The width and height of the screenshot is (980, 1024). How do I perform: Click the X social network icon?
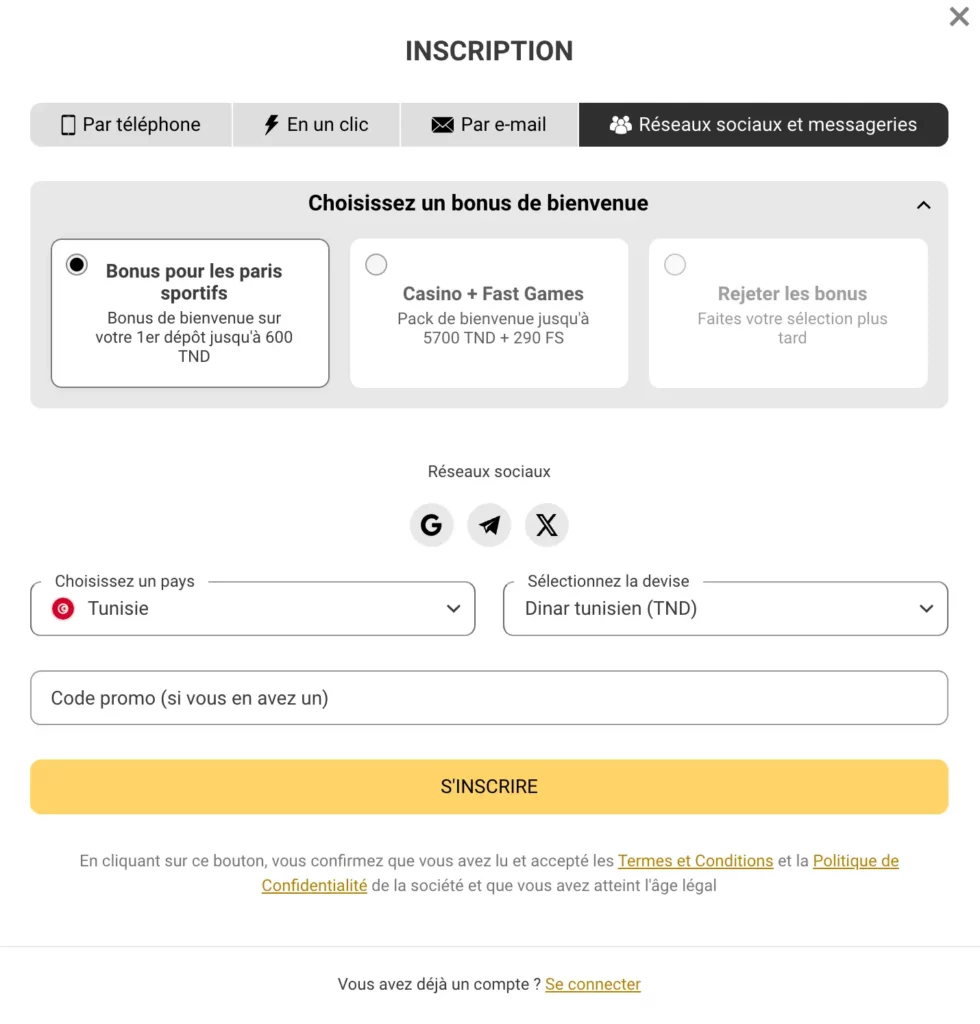(x=546, y=524)
